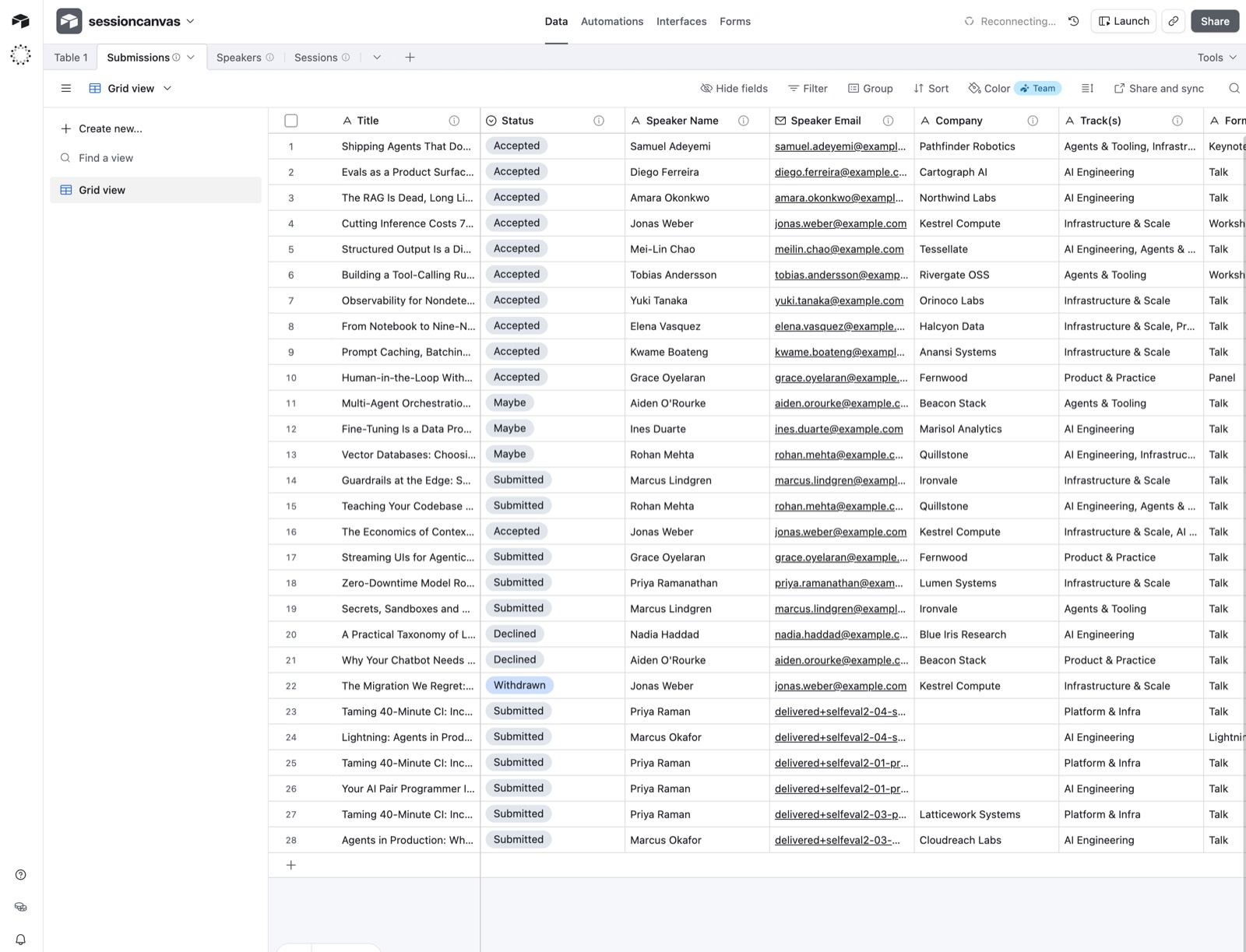Click the Company column header

(x=986, y=121)
